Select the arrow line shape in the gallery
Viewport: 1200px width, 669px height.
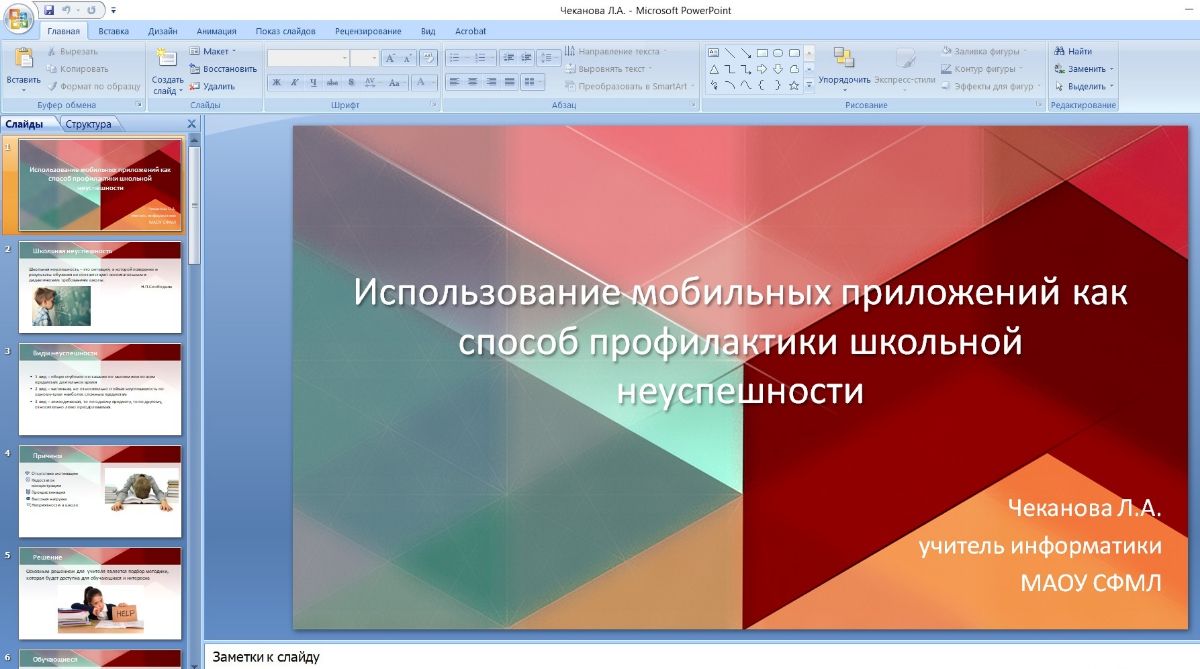click(746, 53)
